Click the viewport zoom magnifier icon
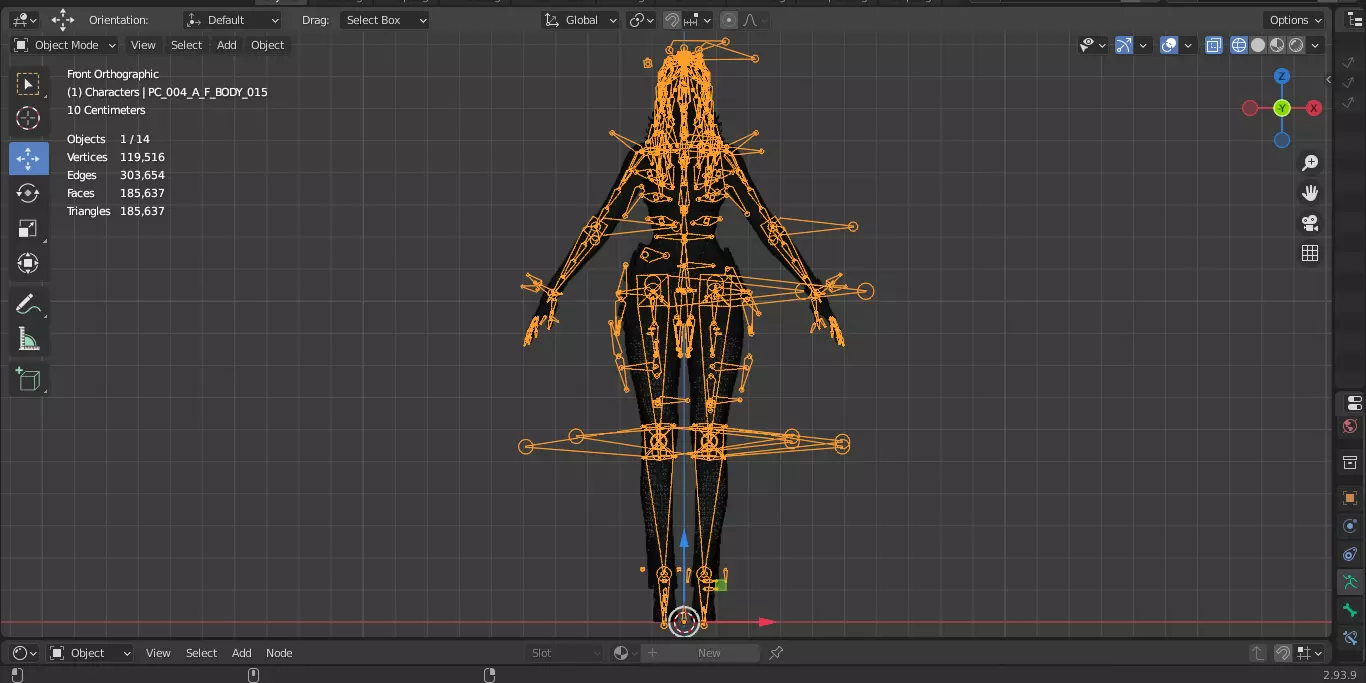The image size is (1366, 683). pos(1310,163)
